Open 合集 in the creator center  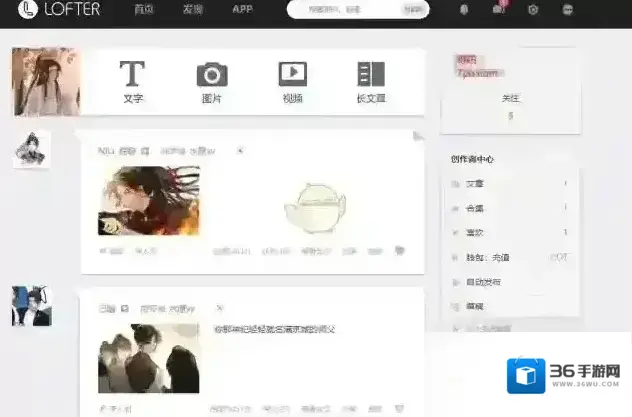474,208
